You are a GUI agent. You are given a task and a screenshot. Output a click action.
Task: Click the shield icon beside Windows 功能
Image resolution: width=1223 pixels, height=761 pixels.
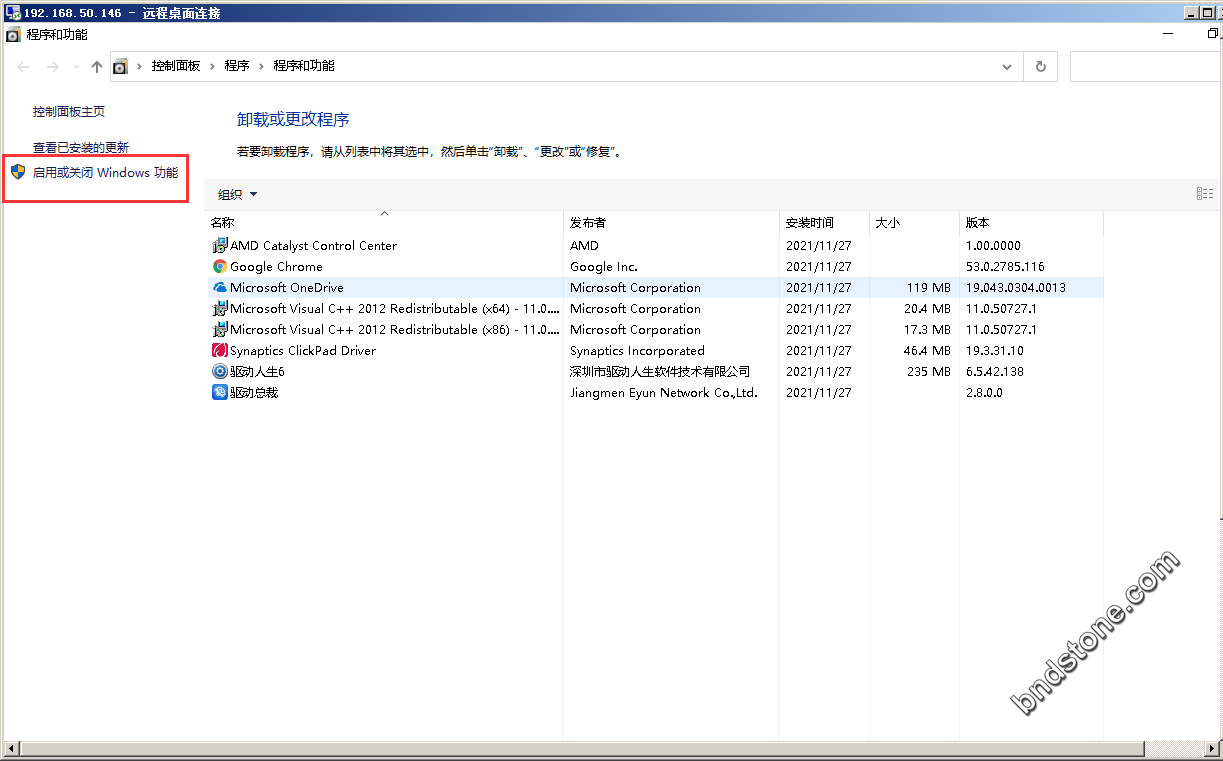17,172
